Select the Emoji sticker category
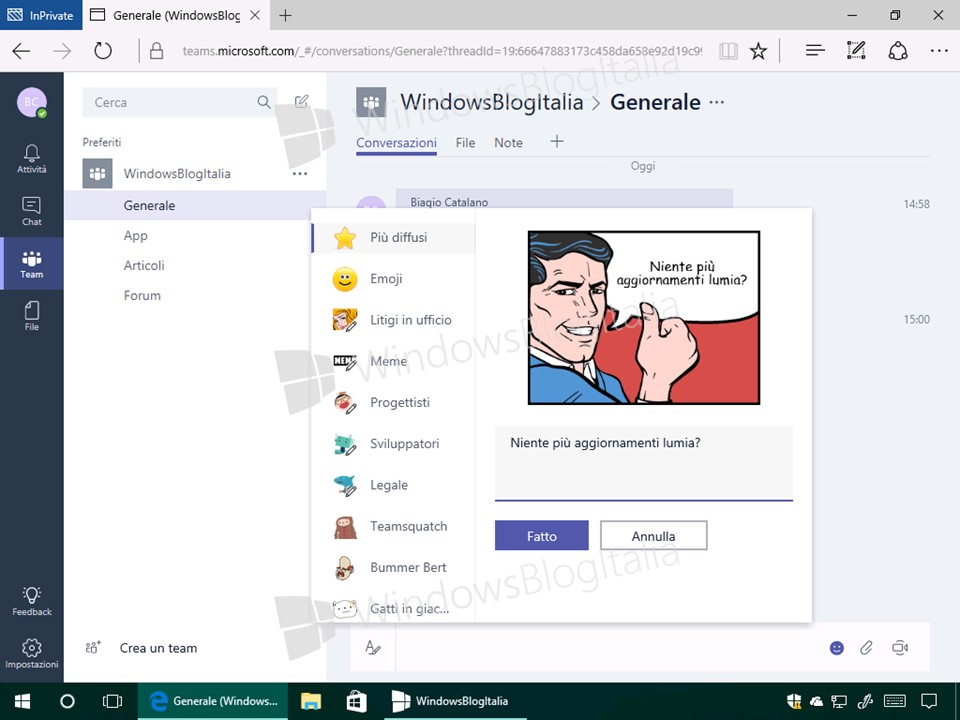 point(393,279)
